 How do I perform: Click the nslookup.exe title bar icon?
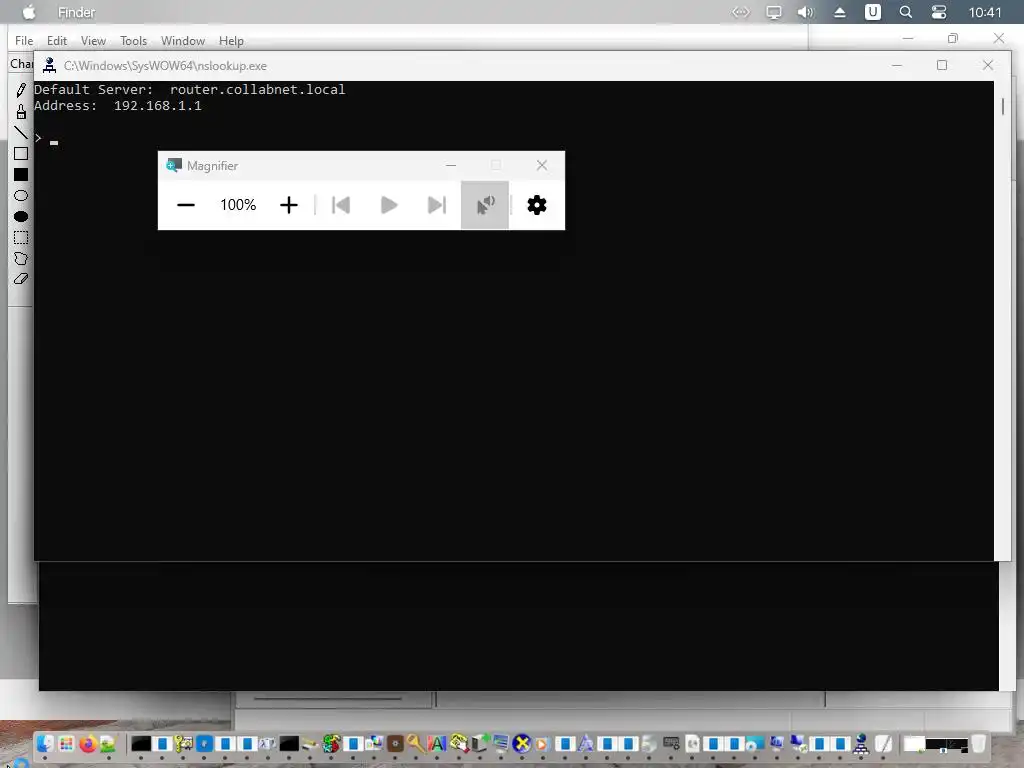coord(50,65)
